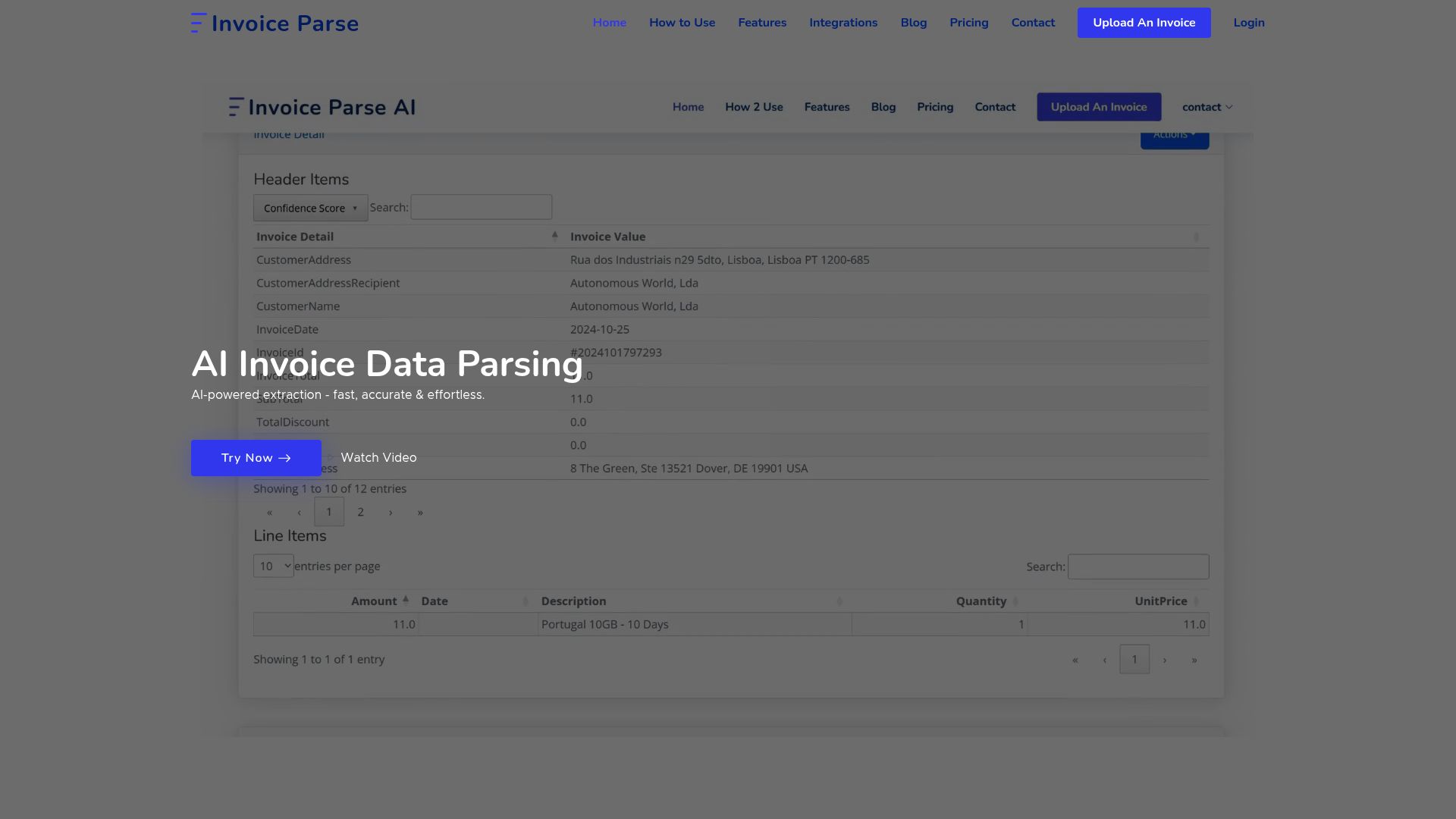Open the entries per page dropdown

274,566
